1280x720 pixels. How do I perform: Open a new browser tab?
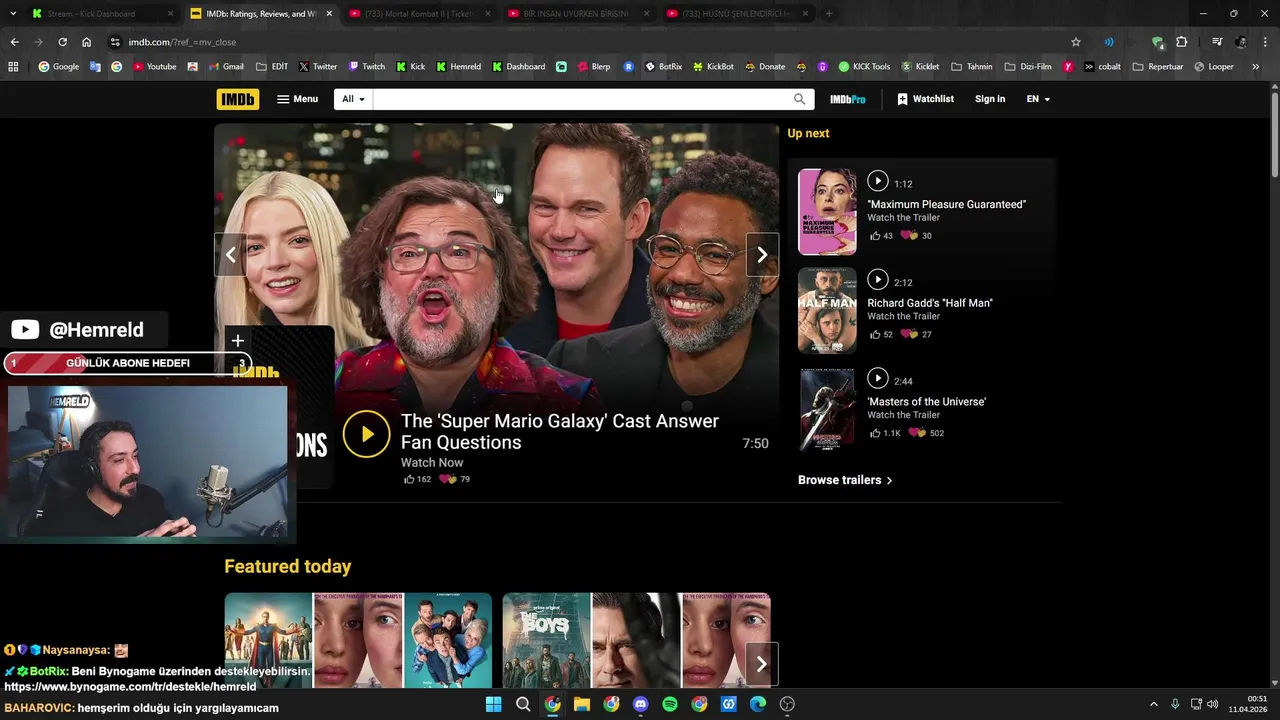coord(829,14)
